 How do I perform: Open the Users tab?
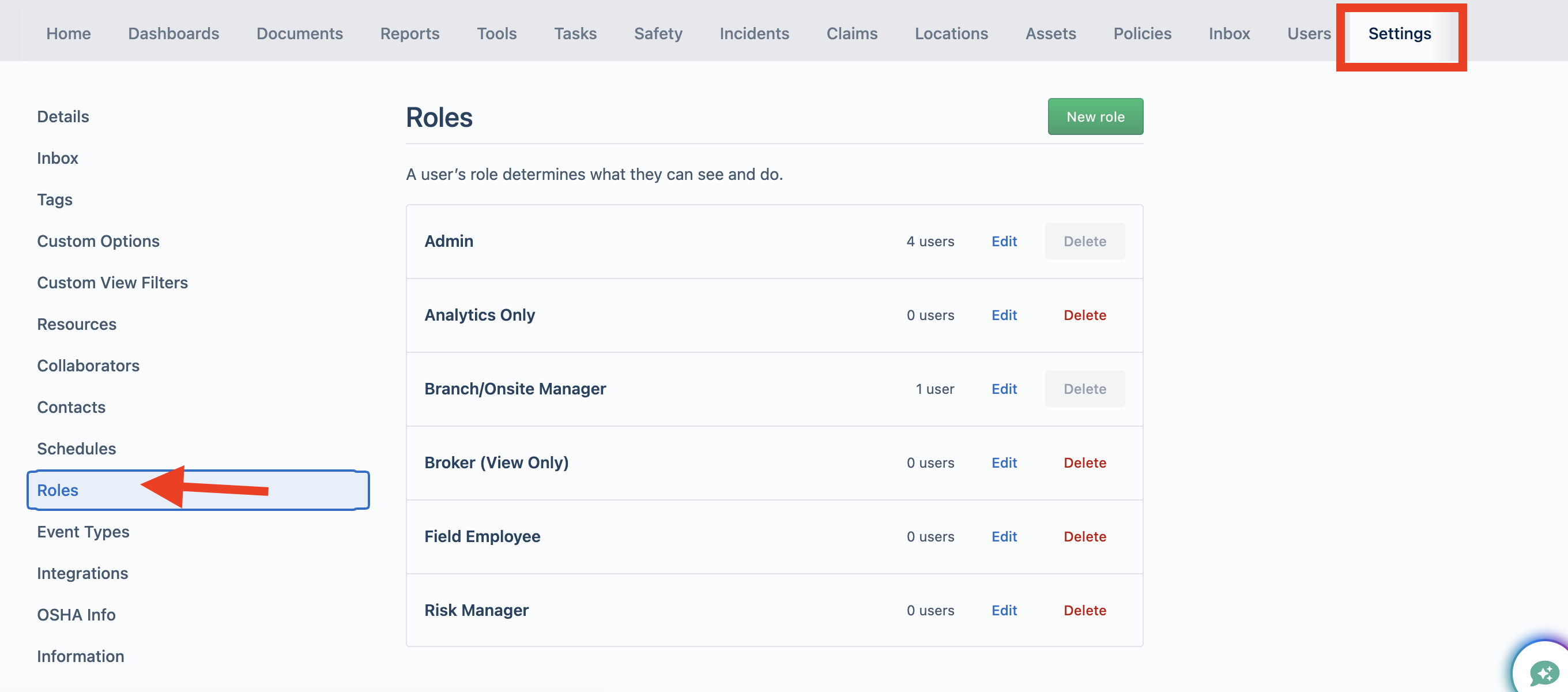point(1309,33)
